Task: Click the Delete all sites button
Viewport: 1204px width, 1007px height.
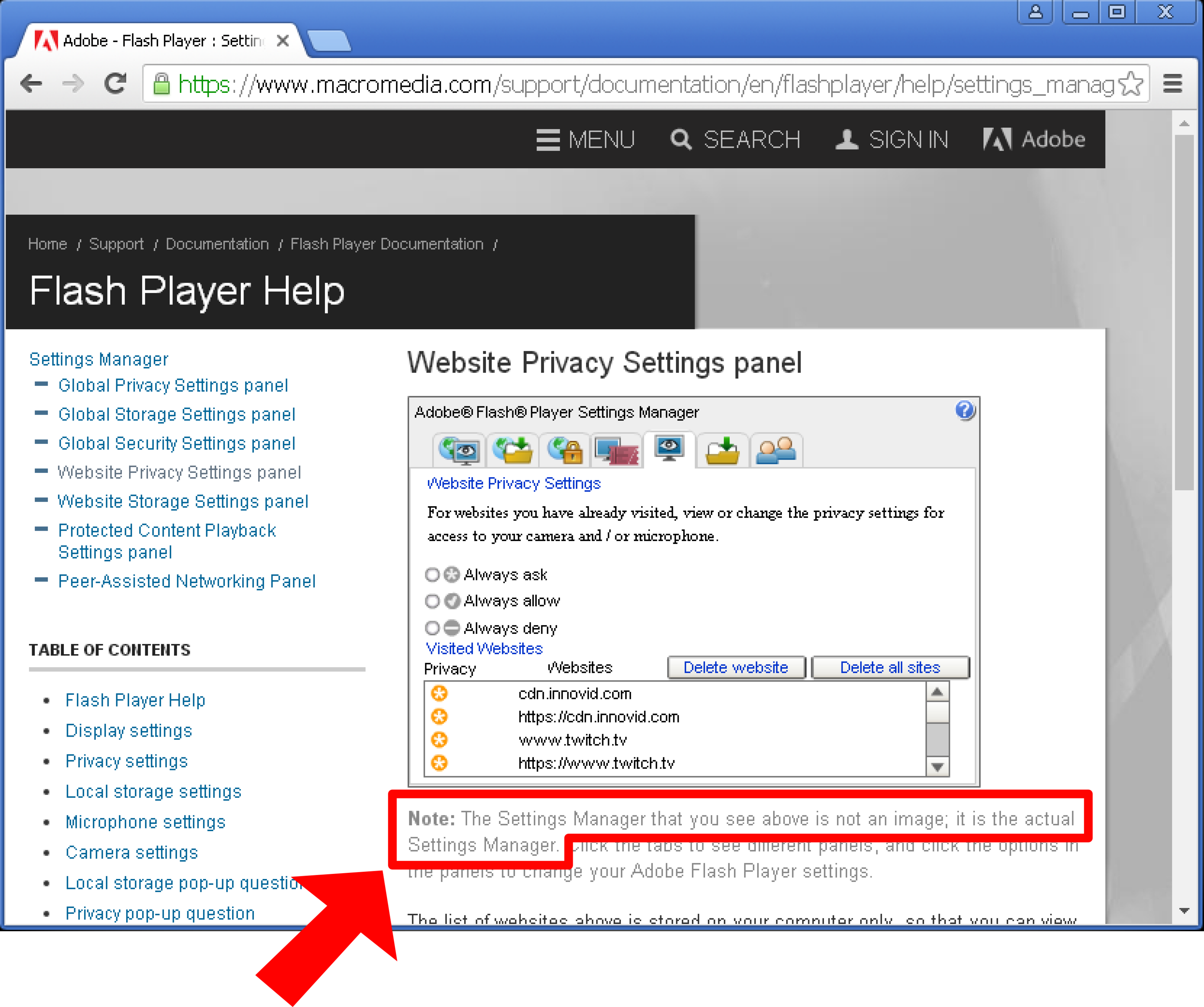Action: point(890,668)
